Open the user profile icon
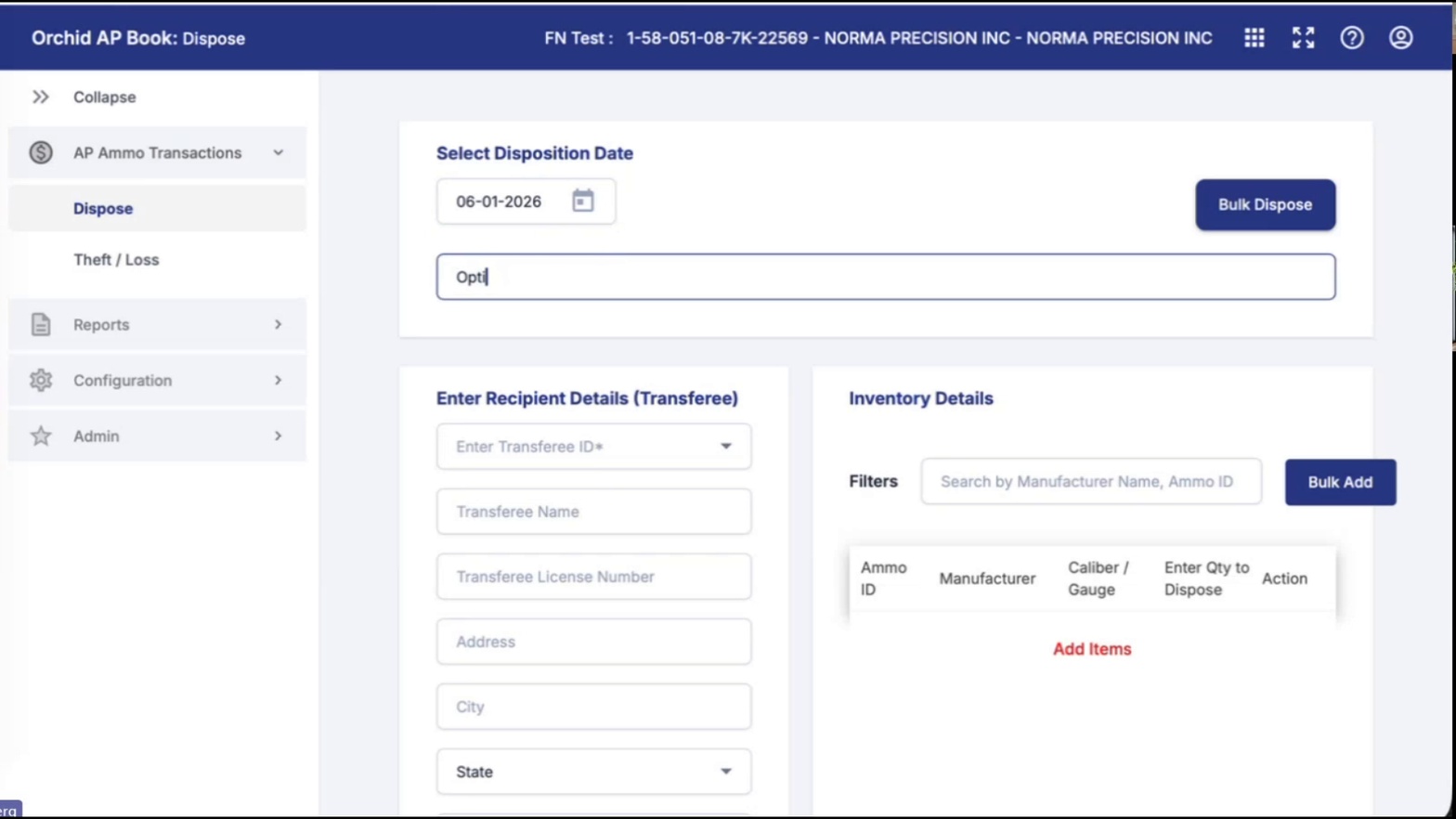 click(x=1400, y=38)
